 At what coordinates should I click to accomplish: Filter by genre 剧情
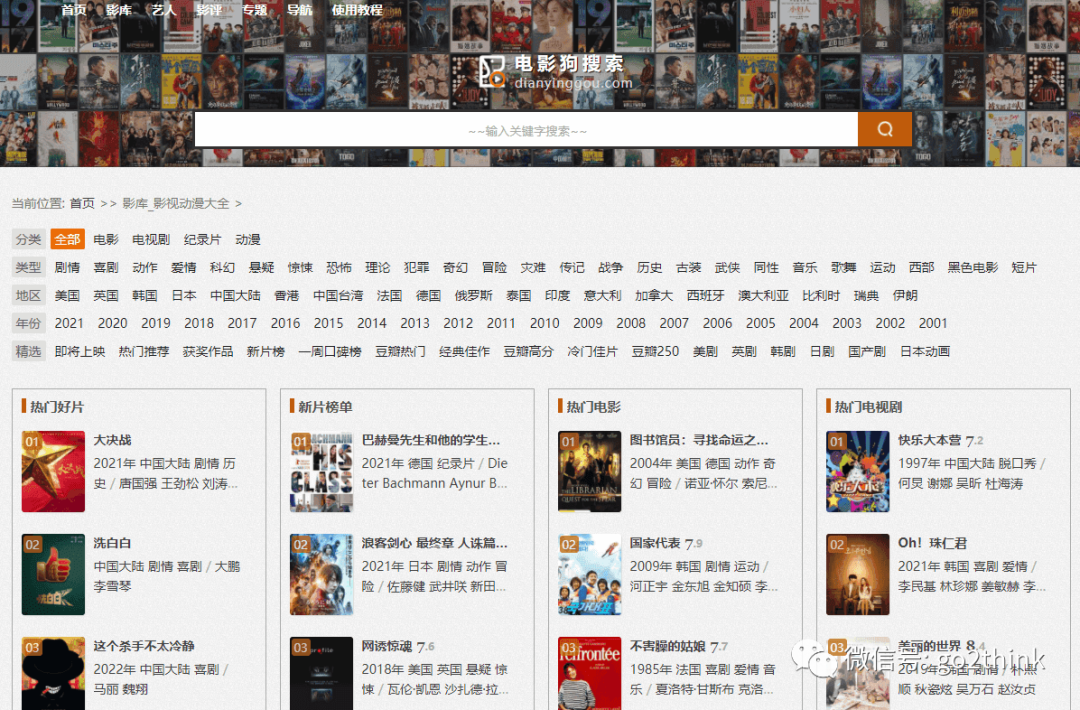(x=68, y=267)
